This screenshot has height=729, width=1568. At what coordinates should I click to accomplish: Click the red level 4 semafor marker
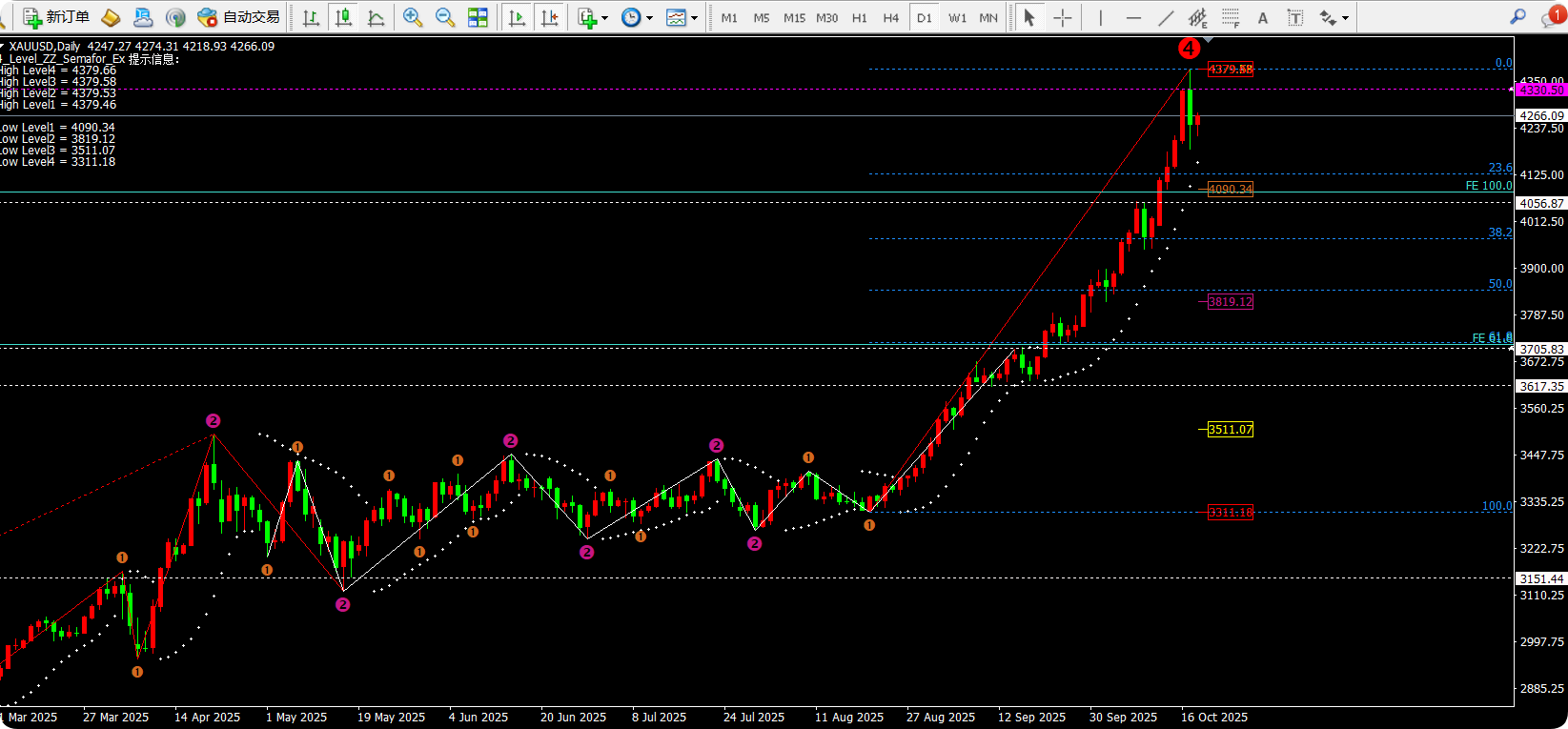(x=1189, y=48)
